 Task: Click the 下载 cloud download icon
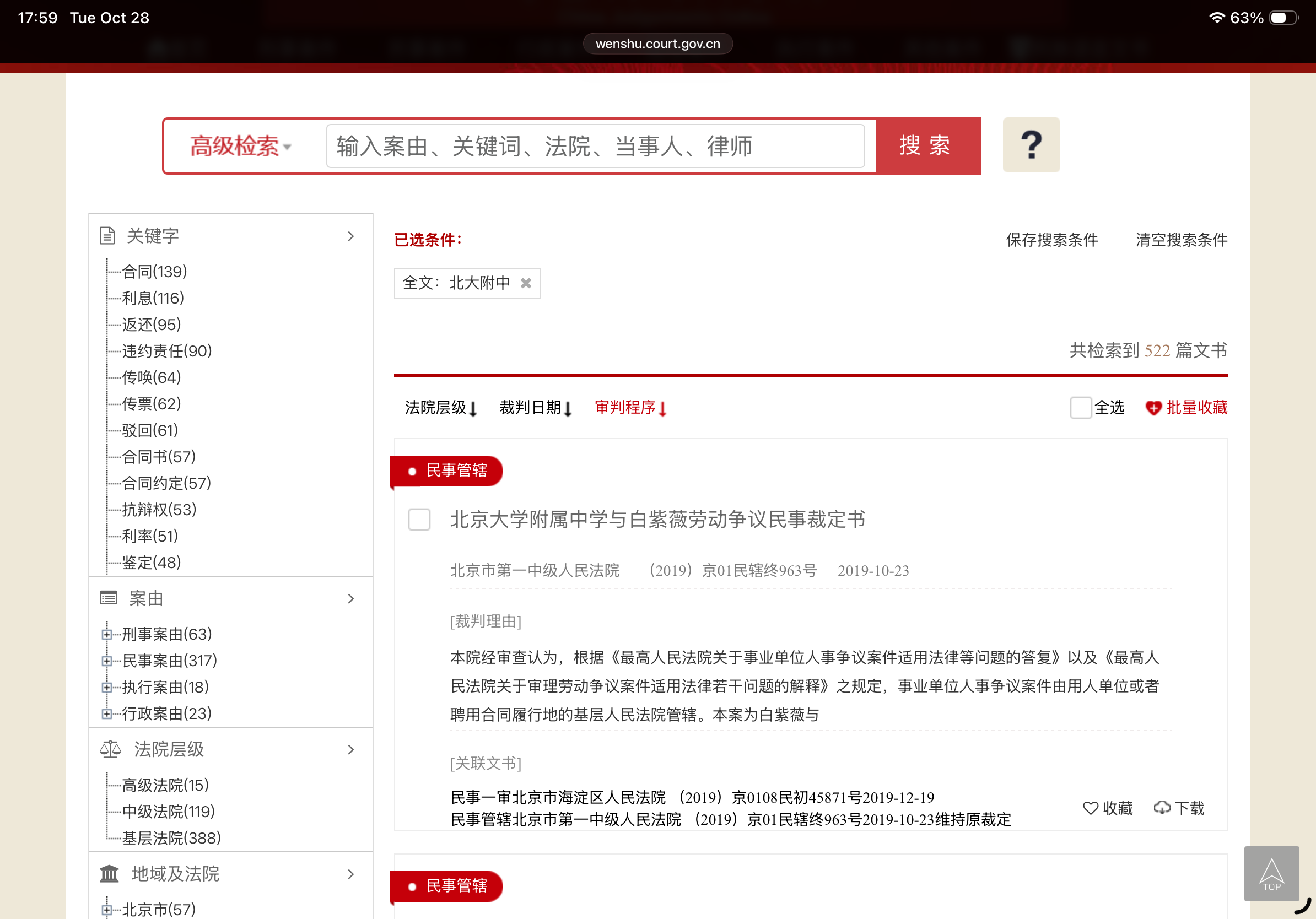coord(1162,808)
